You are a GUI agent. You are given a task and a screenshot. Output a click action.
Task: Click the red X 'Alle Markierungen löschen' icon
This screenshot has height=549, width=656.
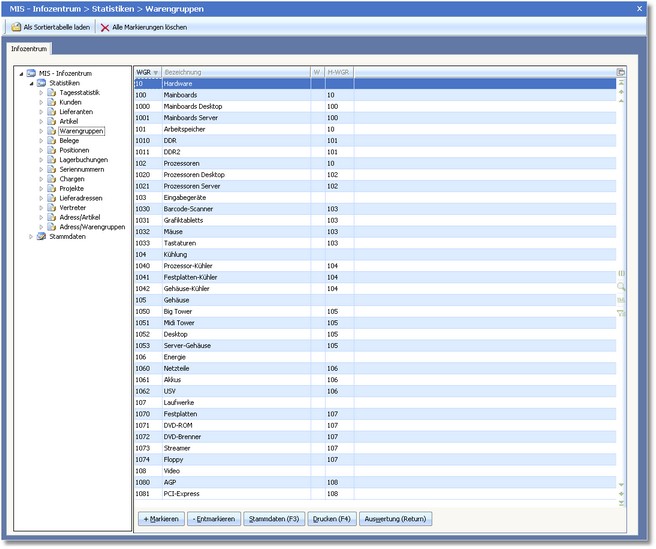(105, 27)
